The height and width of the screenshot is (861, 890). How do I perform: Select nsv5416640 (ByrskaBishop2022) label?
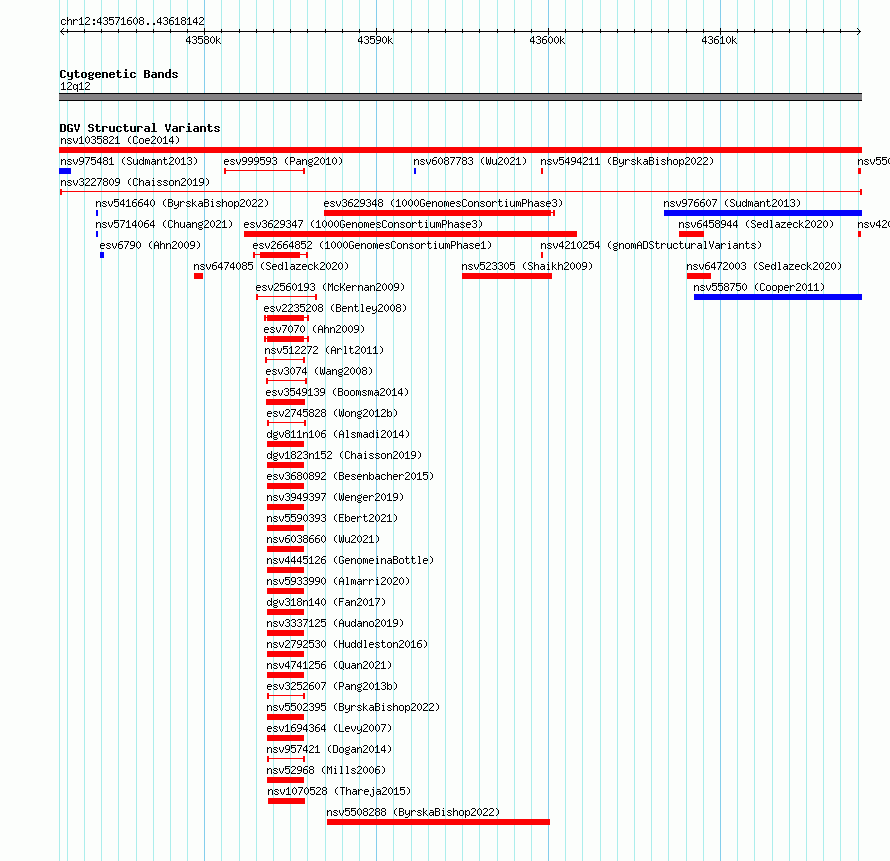(182, 203)
